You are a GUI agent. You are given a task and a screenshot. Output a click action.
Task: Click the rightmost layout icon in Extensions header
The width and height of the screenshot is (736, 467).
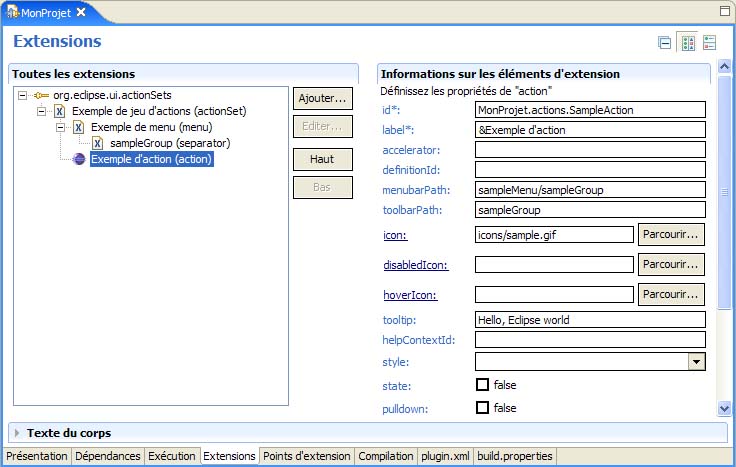pos(709,42)
